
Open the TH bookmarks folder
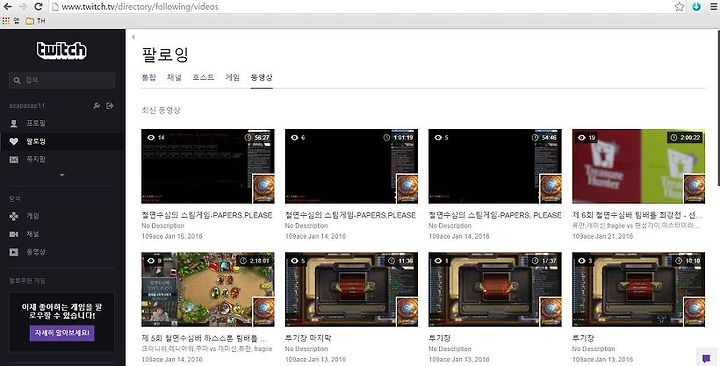coord(35,21)
